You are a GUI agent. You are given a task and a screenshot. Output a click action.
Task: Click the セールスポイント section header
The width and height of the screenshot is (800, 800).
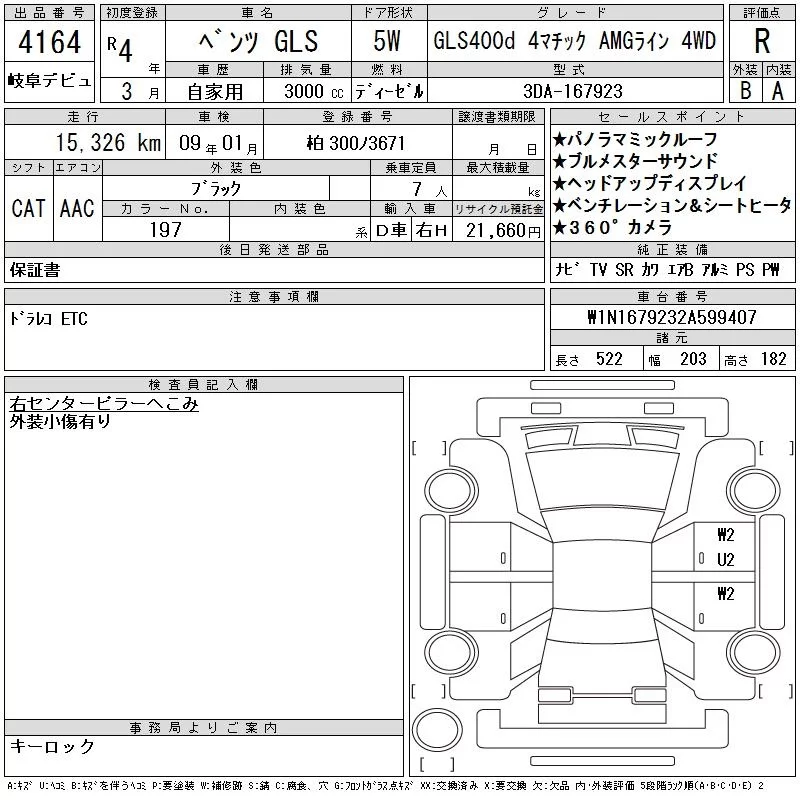670,117
